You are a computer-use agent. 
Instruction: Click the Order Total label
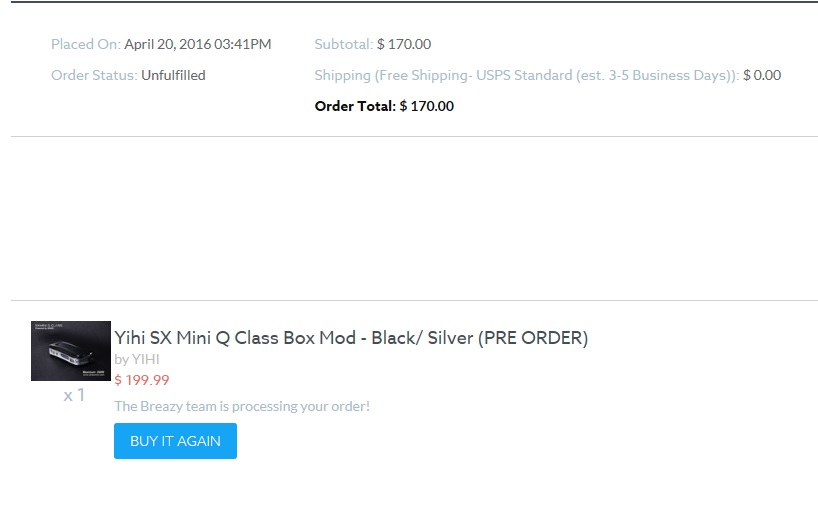(355, 106)
